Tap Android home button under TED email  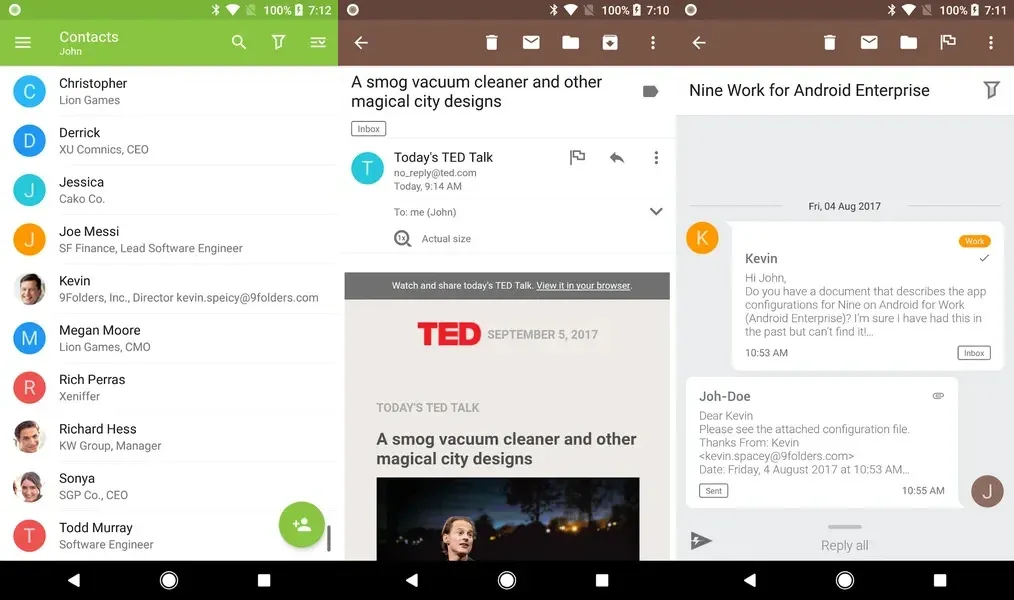(x=507, y=580)
